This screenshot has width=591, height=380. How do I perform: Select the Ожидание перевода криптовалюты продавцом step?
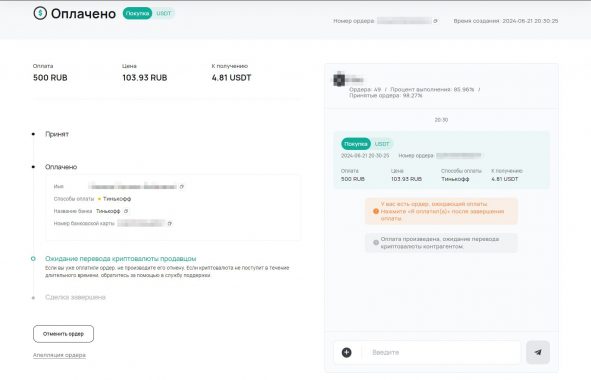tap(121, 259)
